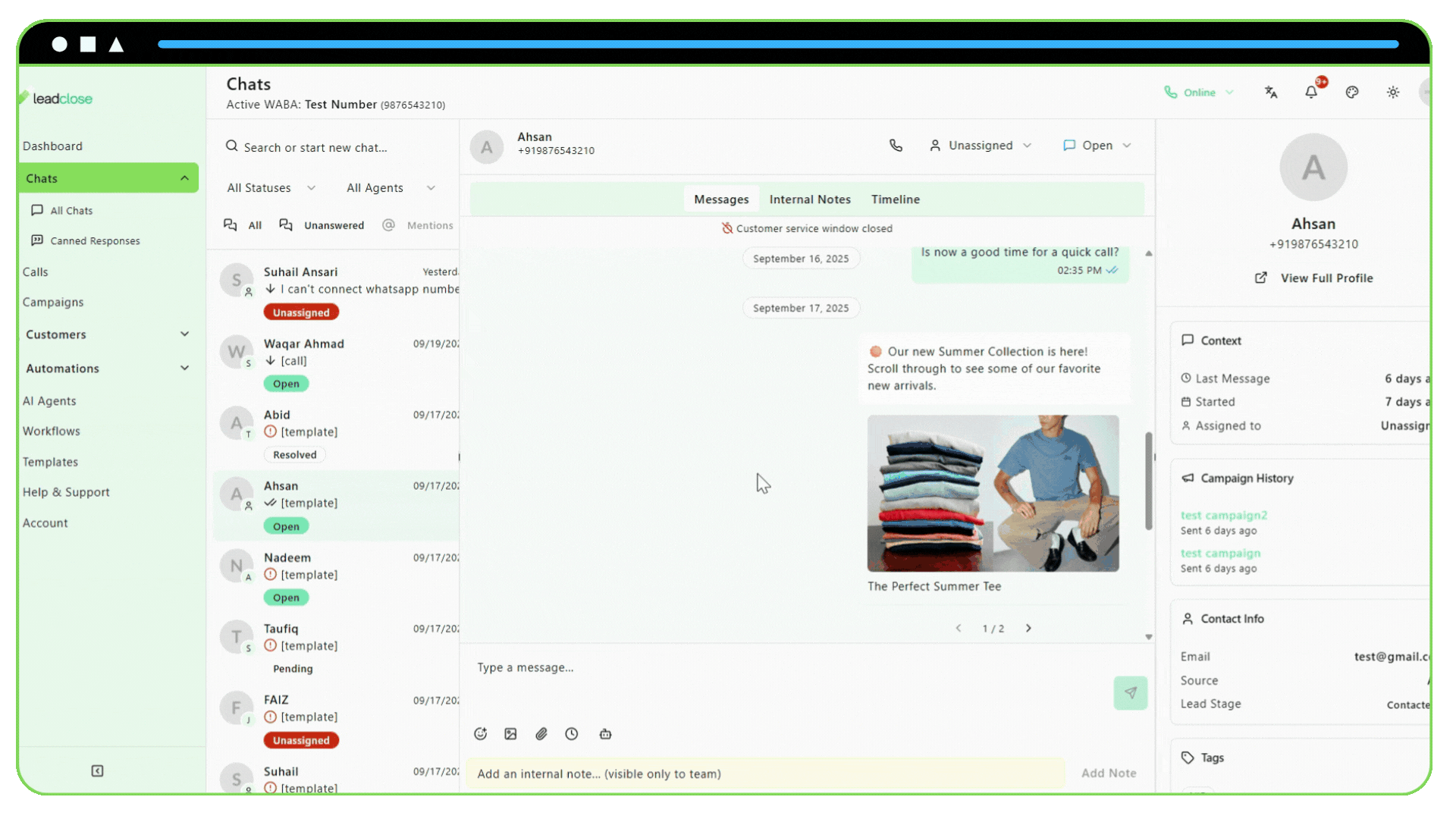Open AI Agents from the sidebar
Screen dimensions: 1456x819
(x=49, y=401)
